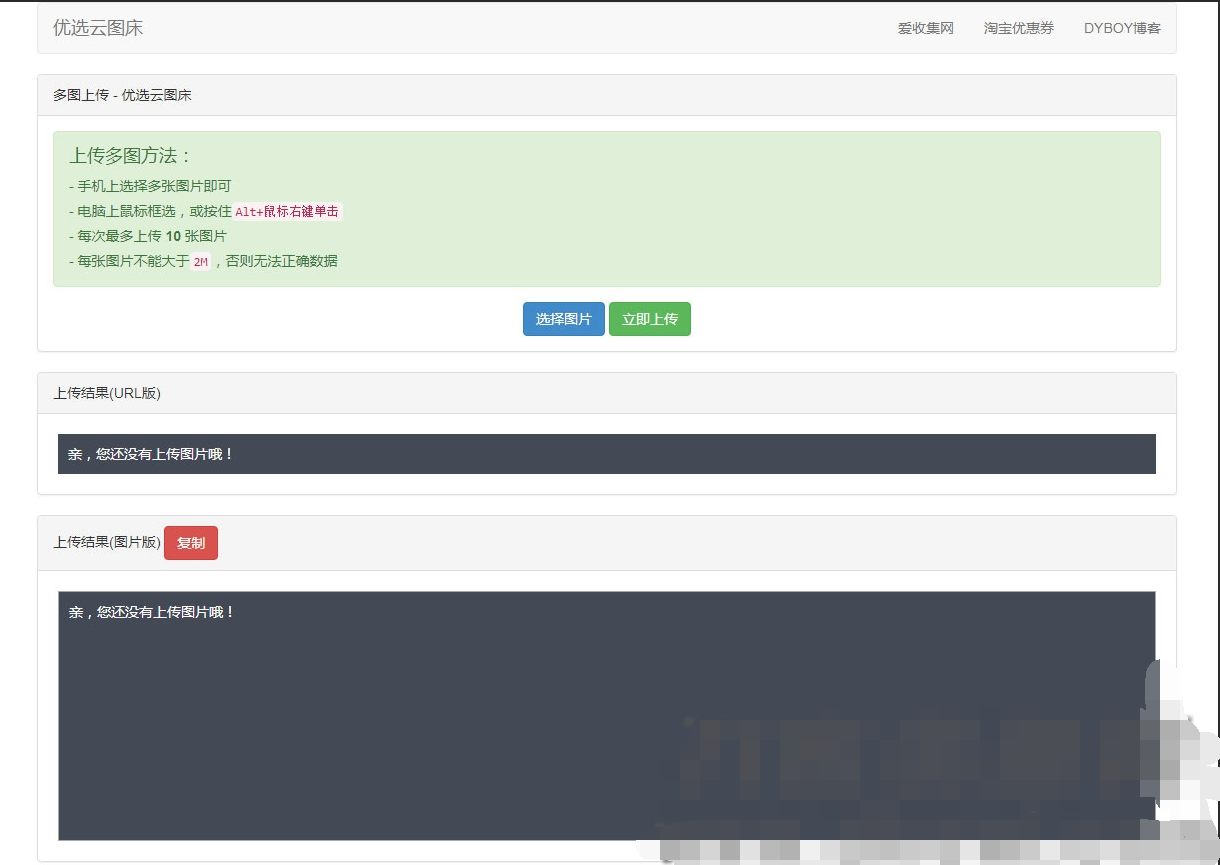Open the 爱收集网 navigation link
Screen dimensions: 1220x865
click(925, 28)
